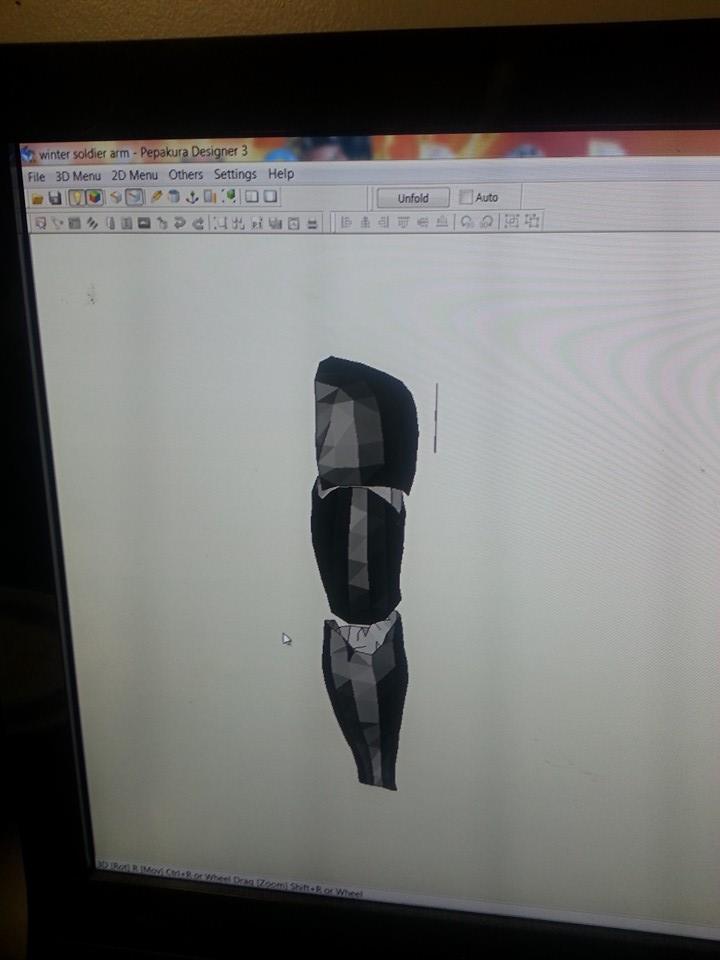Select the second window layout icon
This screenshot has height=960, width=720.
[270, 196]
